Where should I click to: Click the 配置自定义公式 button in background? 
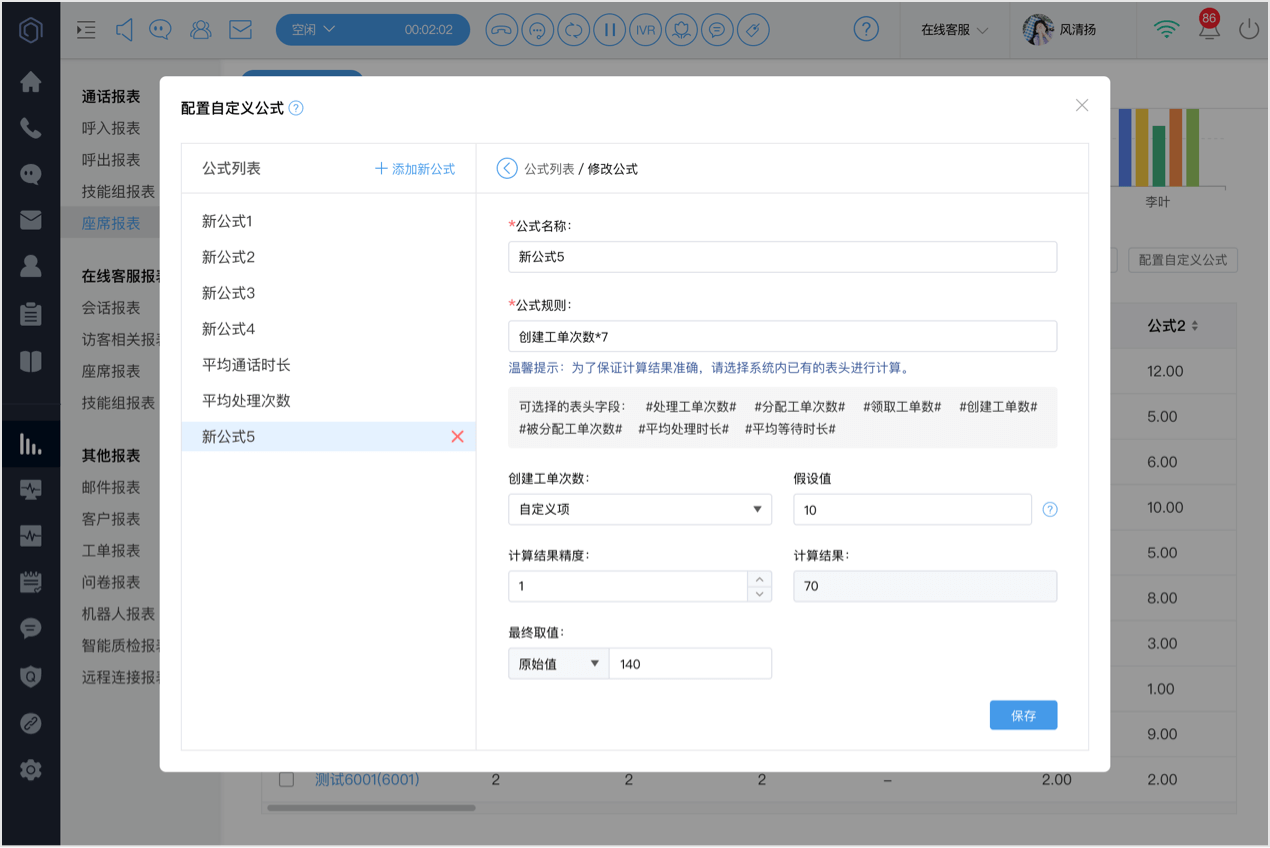1183,260
